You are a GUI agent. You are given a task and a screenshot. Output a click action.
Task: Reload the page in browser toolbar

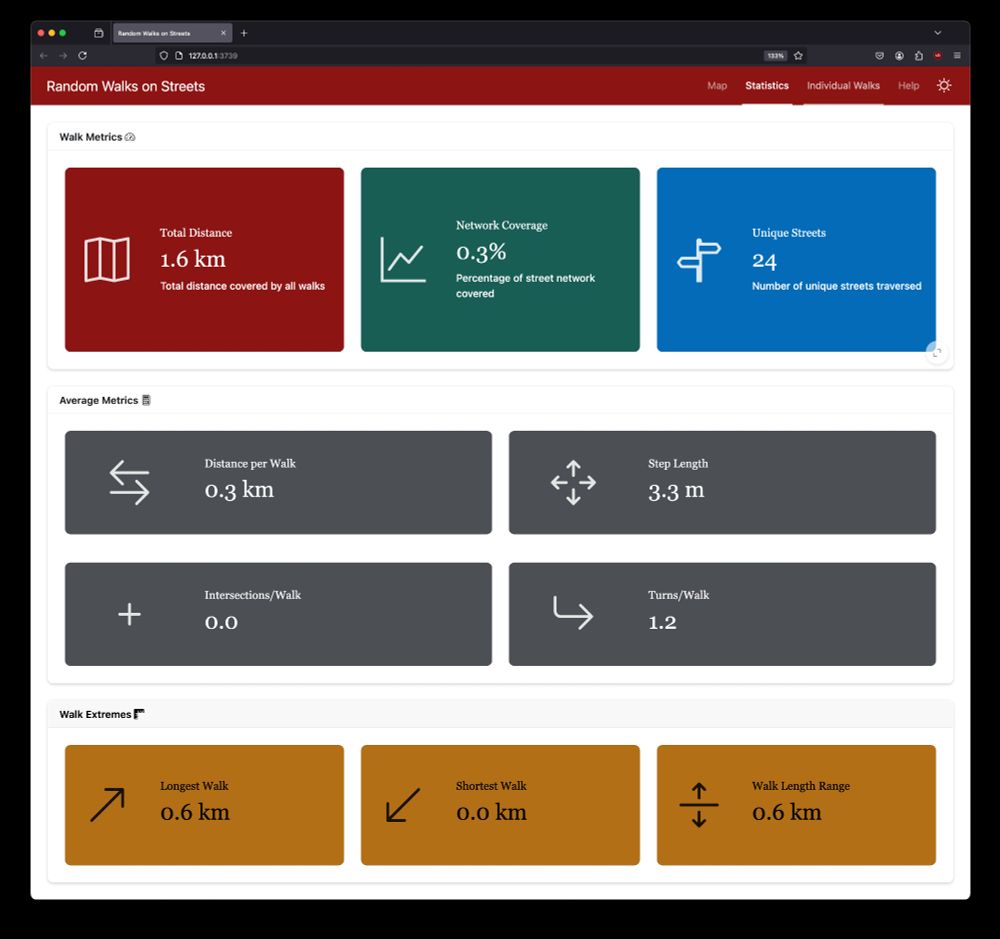pos(82,55)
